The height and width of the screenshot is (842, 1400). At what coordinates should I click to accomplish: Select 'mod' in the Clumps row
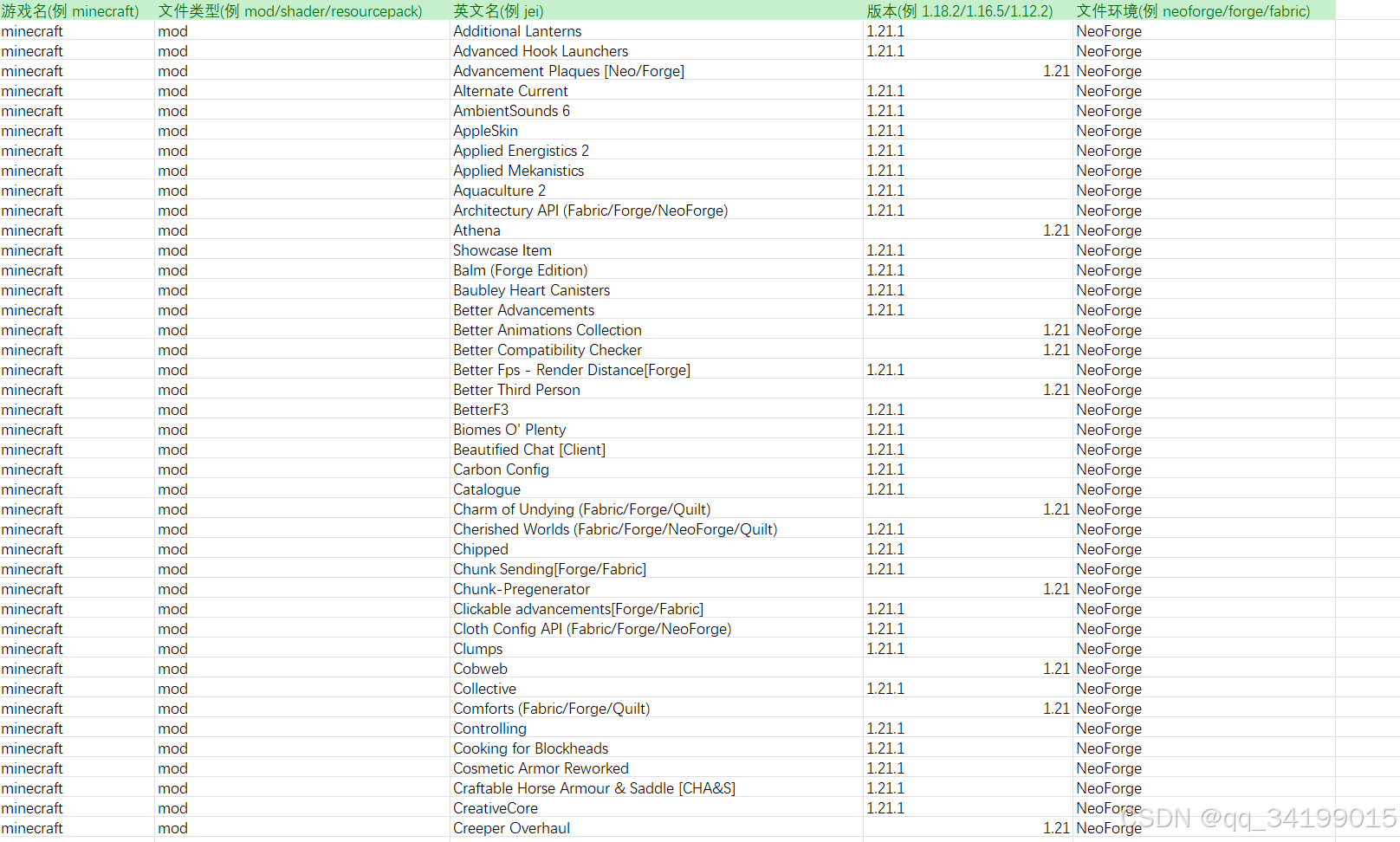302,649
